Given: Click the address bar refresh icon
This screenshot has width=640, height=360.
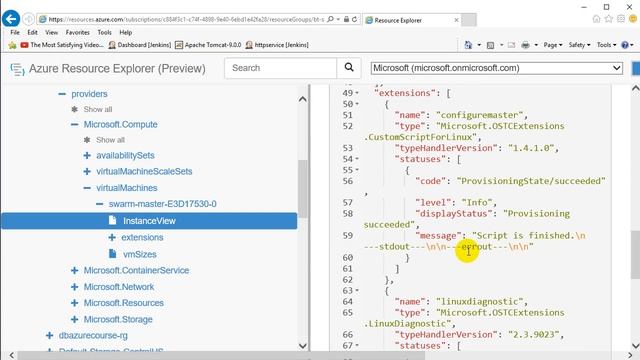Looking at the screenshot, I should 354,19.
